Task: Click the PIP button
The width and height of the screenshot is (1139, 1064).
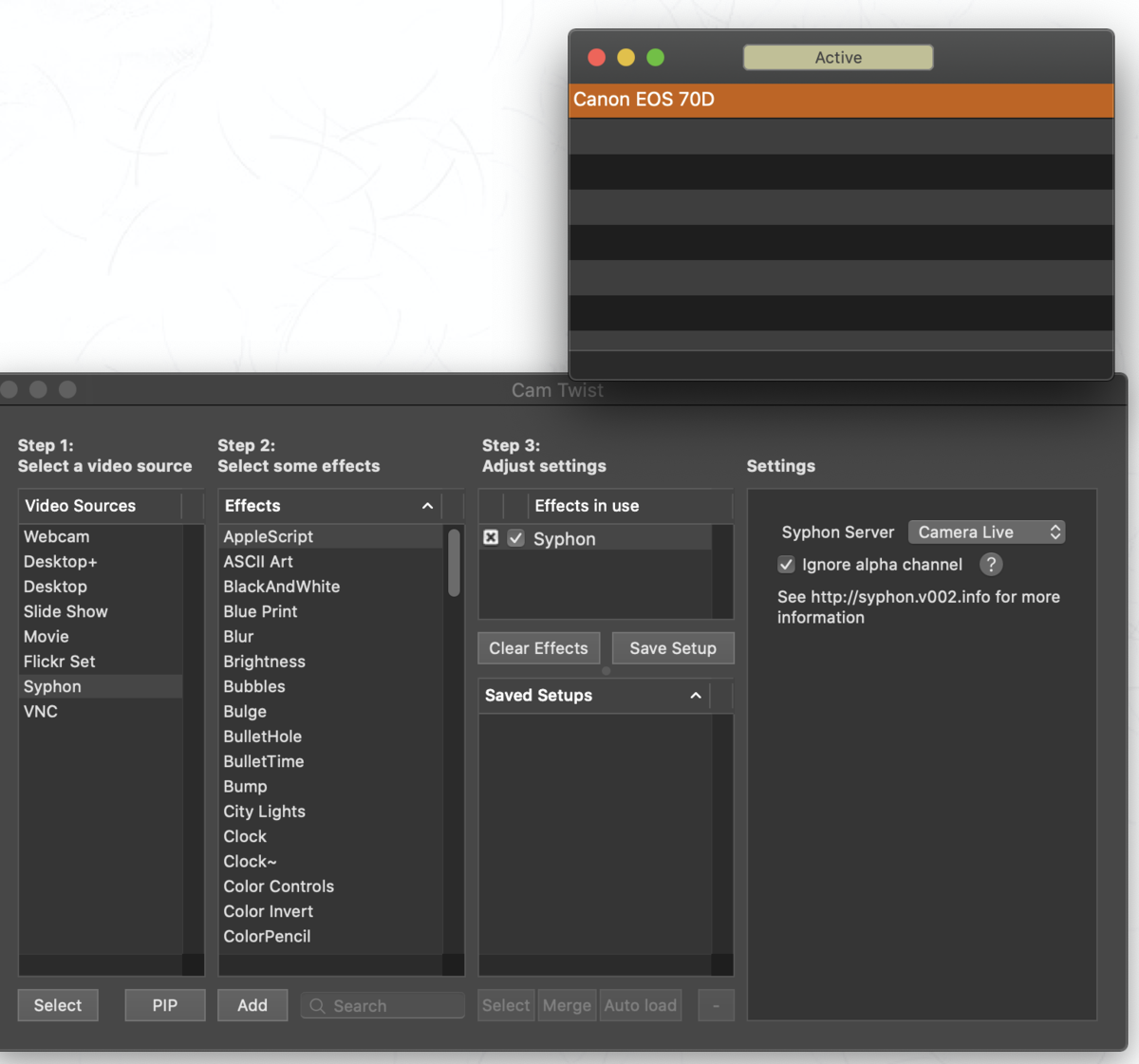Action: [x=165, y=1005]
